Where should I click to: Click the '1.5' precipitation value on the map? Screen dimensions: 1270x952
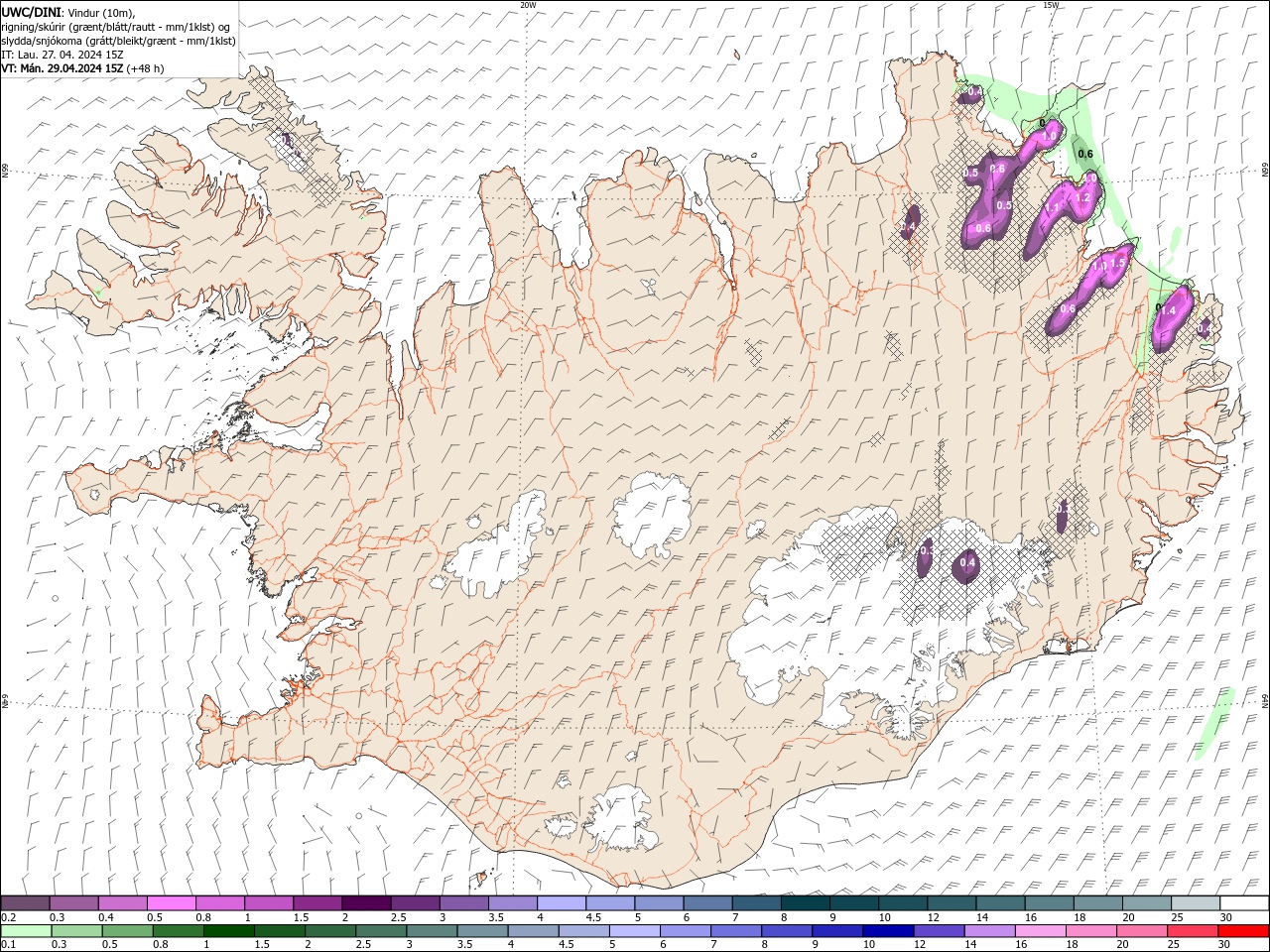[1118, 263]
